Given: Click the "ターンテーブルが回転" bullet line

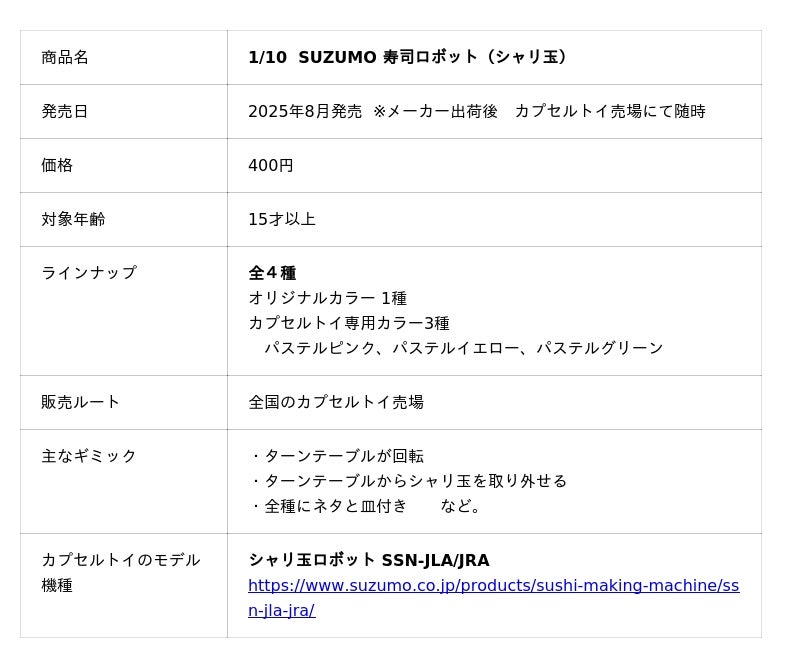Looking at the screenshot, I should point(338,456).
